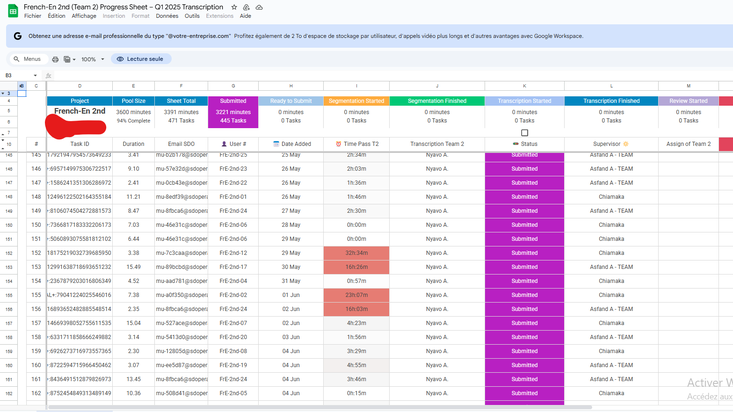
Task: Expand the name box cell dropdown
Action: (x=35, y=75)
